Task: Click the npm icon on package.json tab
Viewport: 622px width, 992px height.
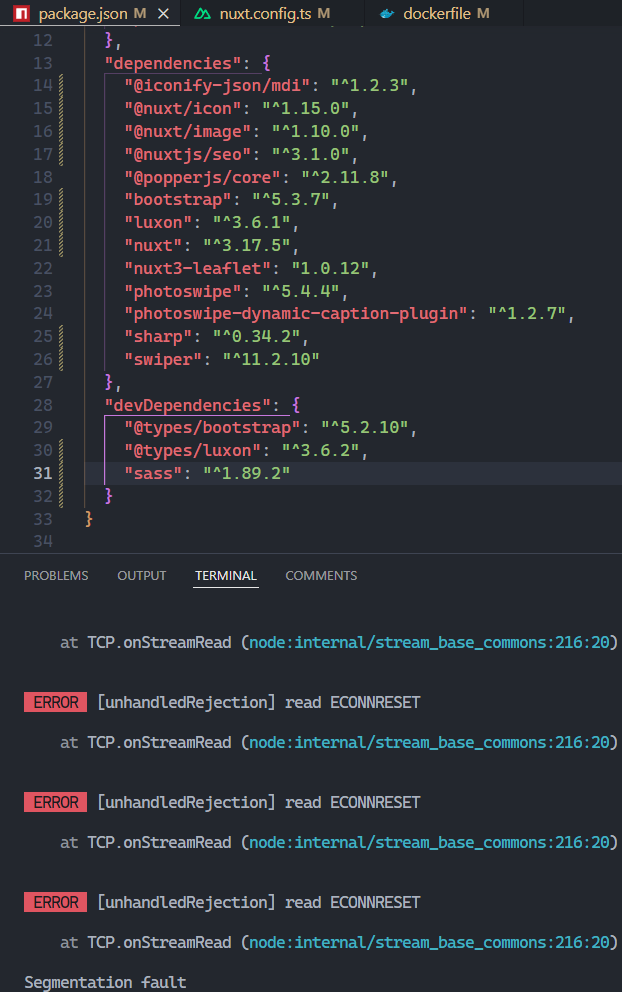Action: [22, 13]
